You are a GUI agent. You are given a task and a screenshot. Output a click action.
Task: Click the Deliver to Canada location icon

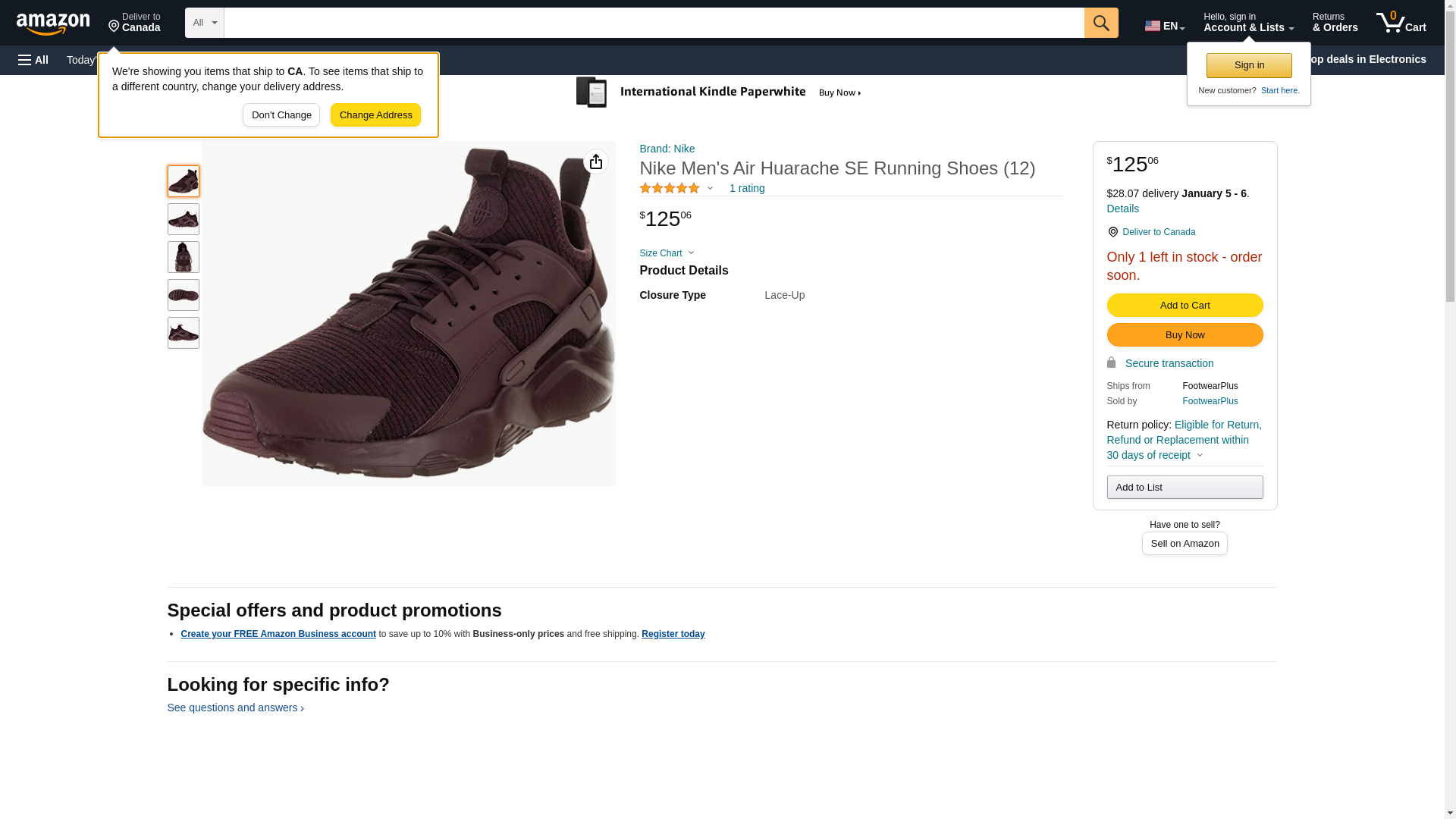point(1112,232)
